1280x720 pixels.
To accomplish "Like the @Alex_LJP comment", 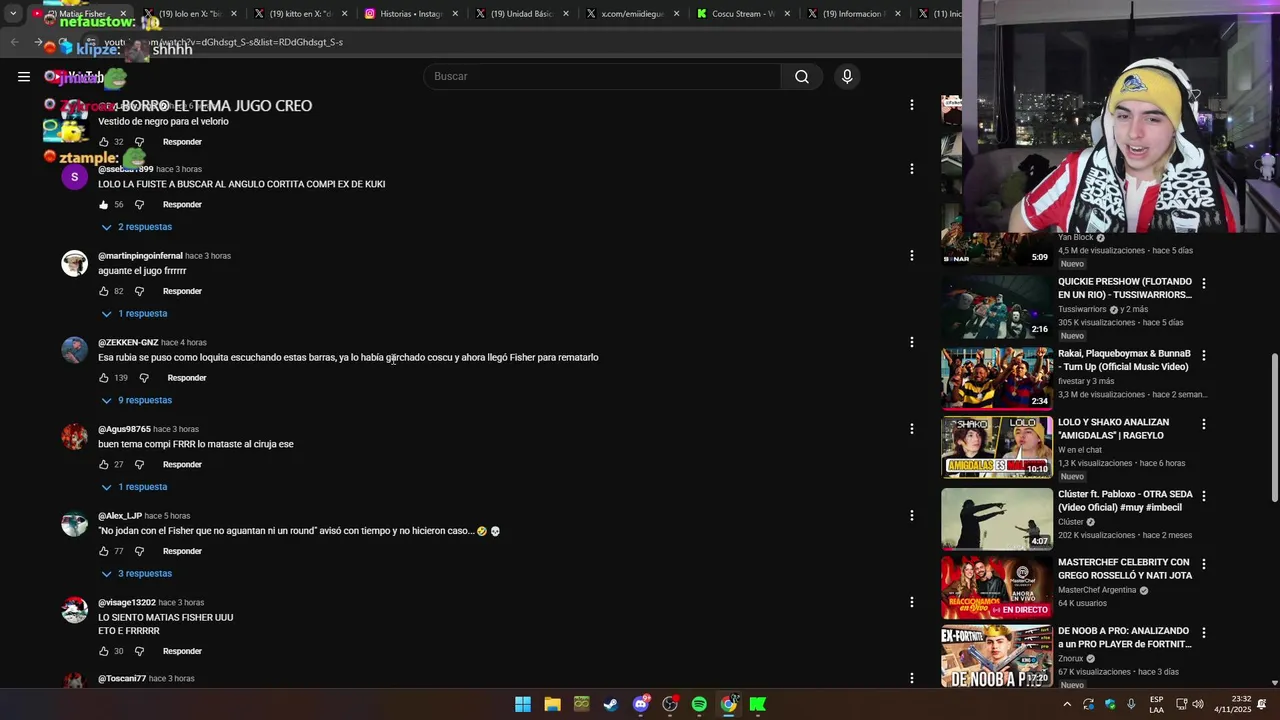I will pos(103,551).
